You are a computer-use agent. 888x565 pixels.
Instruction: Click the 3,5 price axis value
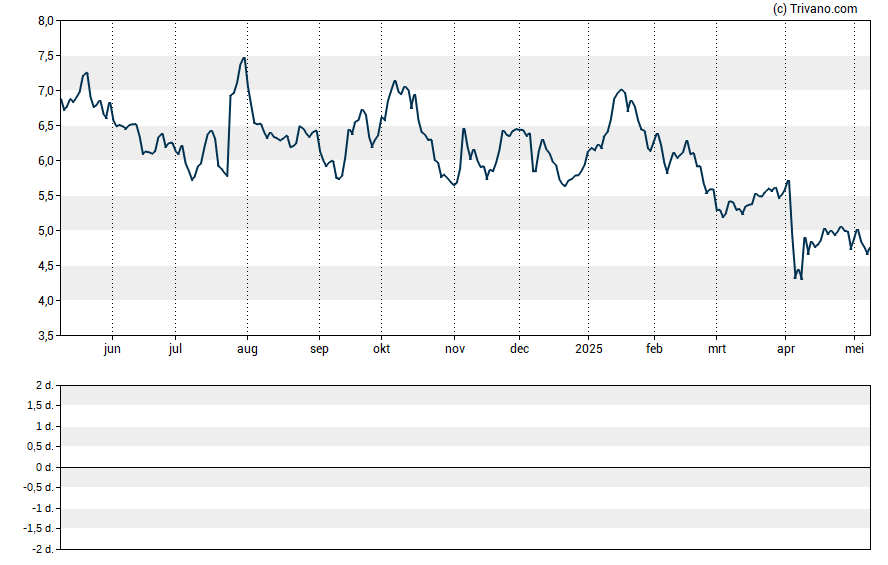click(46, 336)
